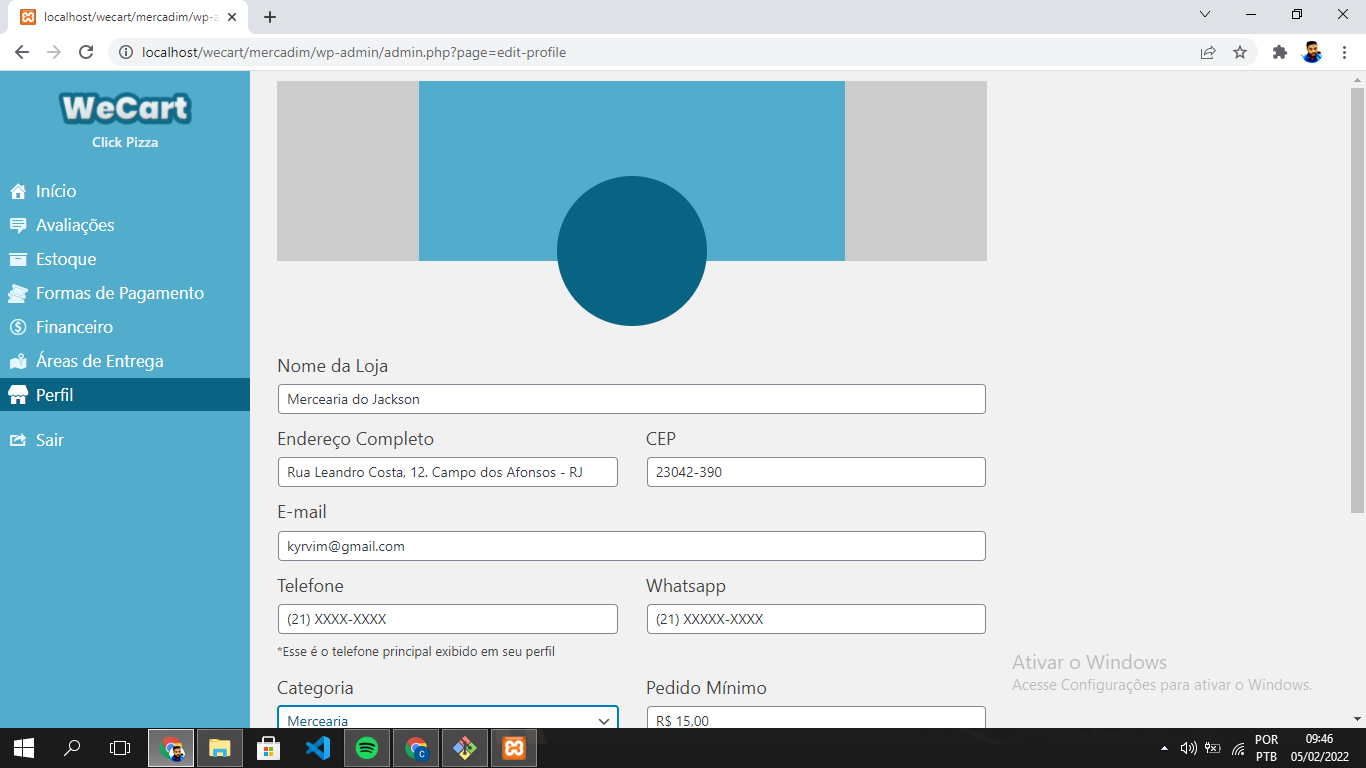
Task: Click the Estoque inventory icon
Action: tap(16, 259)
